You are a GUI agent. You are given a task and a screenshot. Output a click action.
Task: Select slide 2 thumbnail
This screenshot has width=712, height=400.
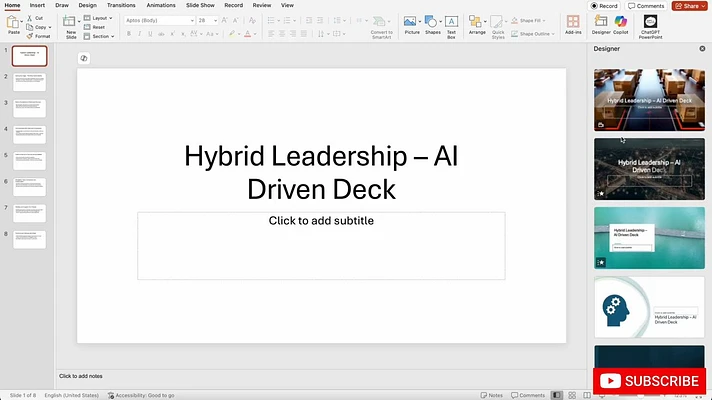[30, 82]
